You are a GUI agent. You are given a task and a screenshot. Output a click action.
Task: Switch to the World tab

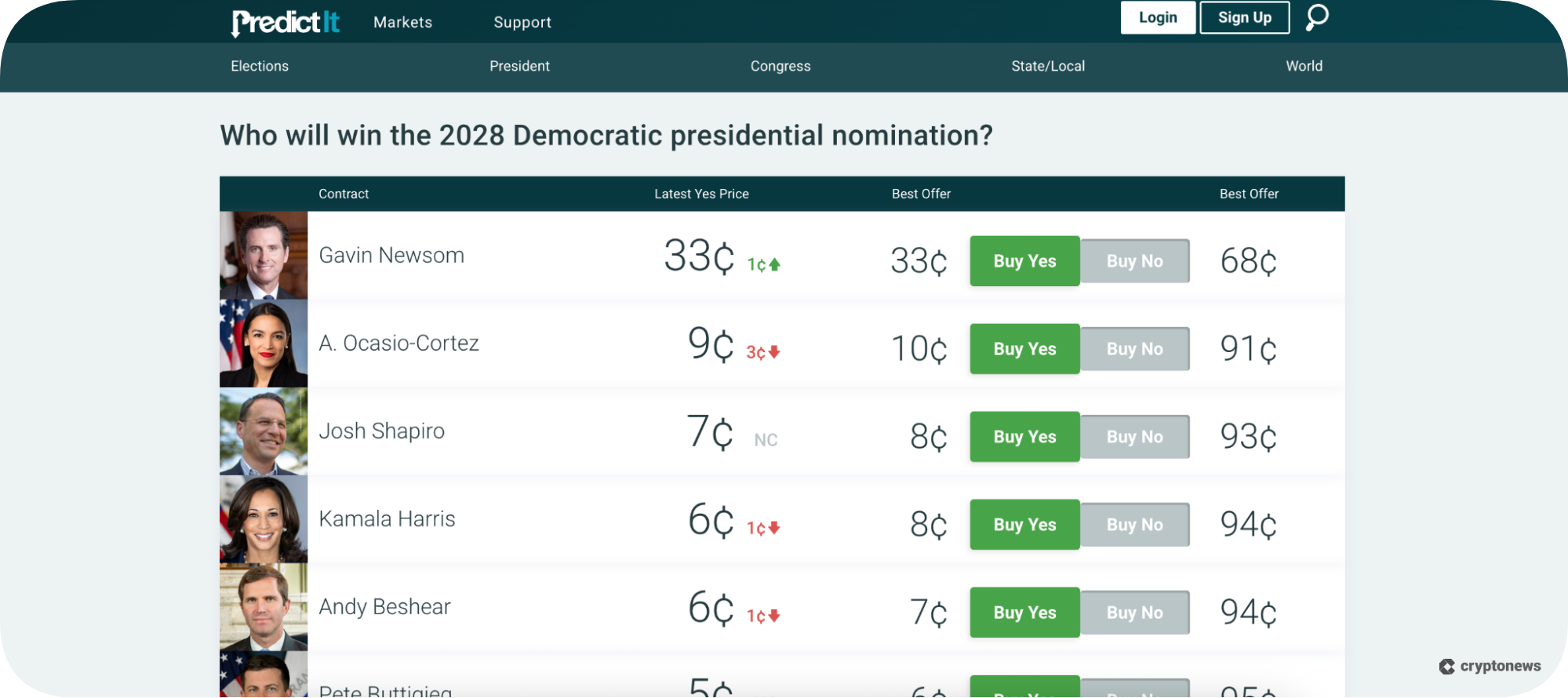1304,66
